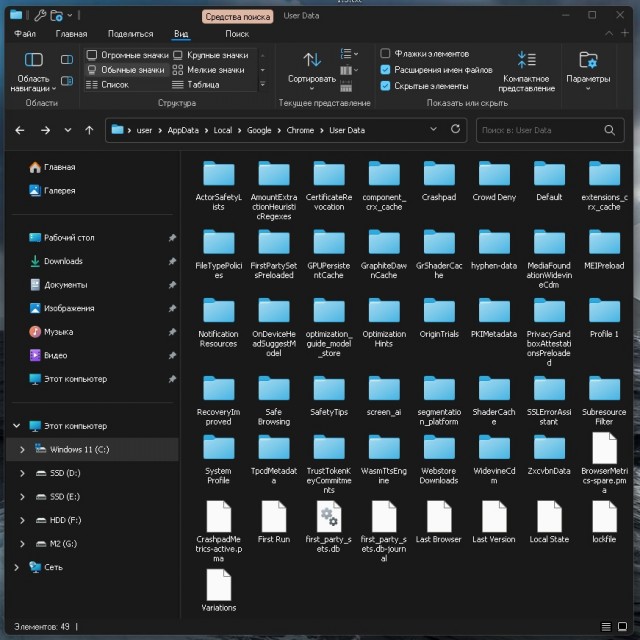Open the address bar history dropdown

[x=433, y=130]
